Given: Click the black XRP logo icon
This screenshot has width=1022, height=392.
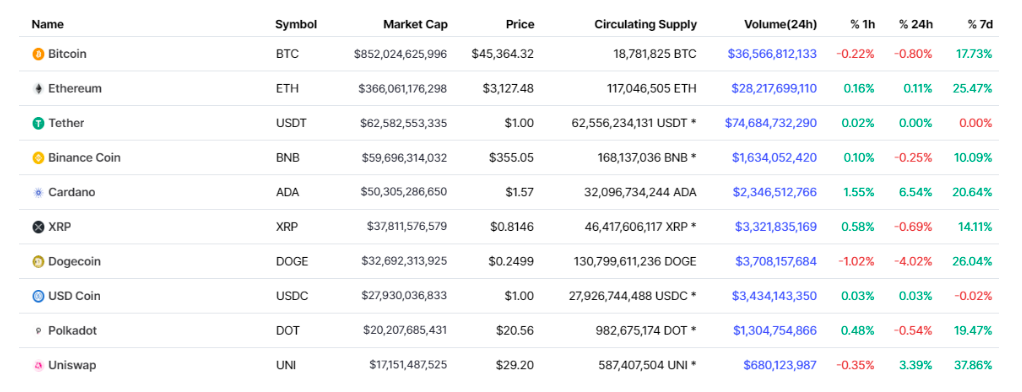Looking at the screenshot, I should click(x=38, y=227).
